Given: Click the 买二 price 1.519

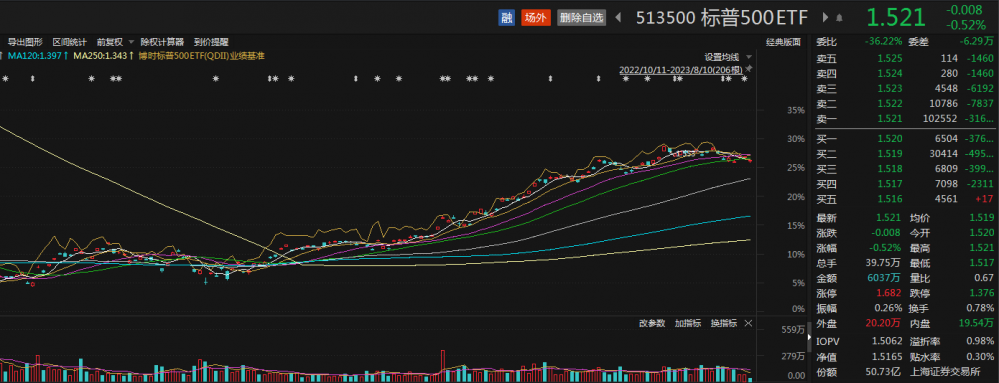Looking at the screenshot, I should point(889,154).
